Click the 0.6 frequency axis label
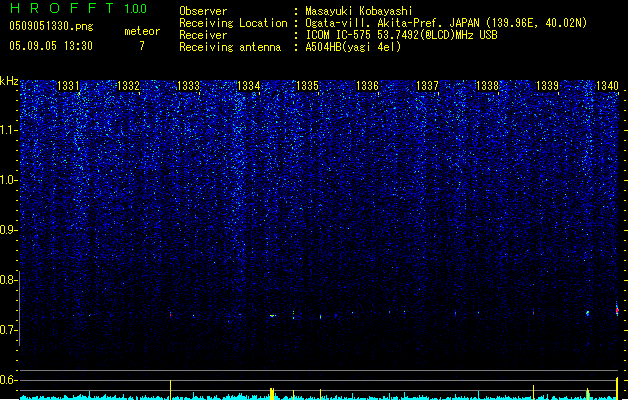 pos(8,380)
